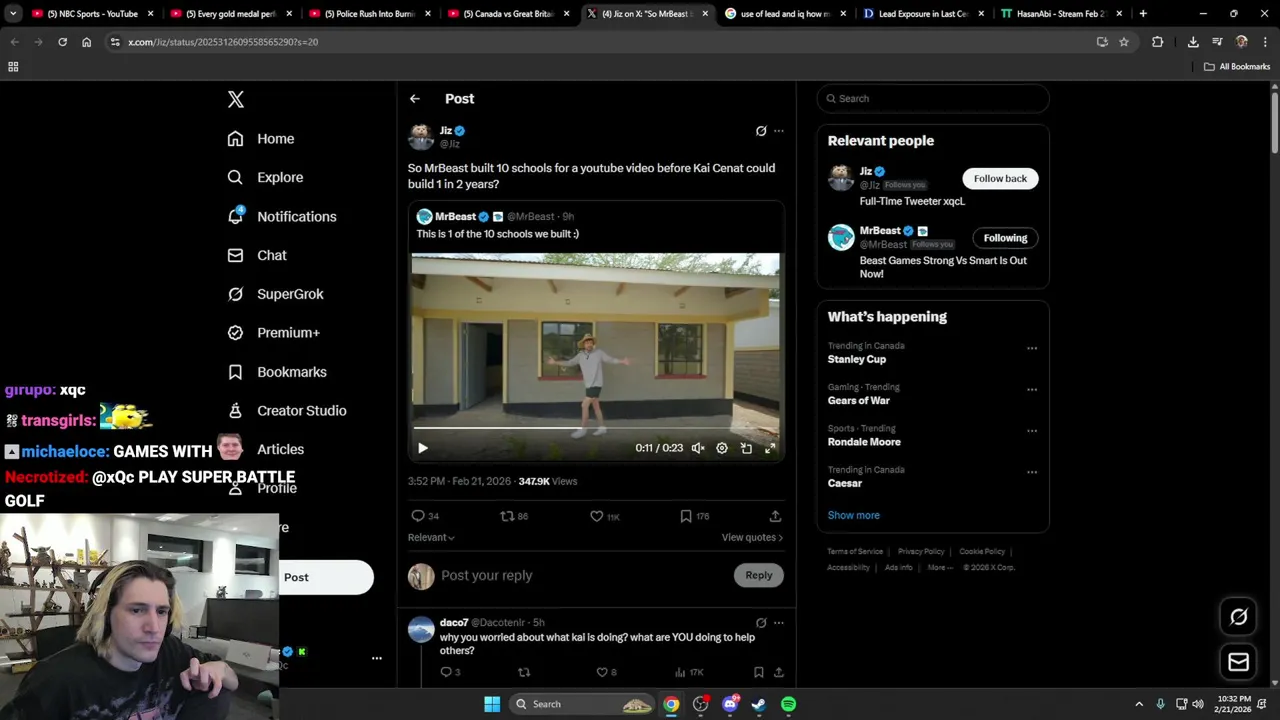Toggle picture-in-picture on the video
This screenshot has height=720, width=1280.
click(x=746, y=448)
